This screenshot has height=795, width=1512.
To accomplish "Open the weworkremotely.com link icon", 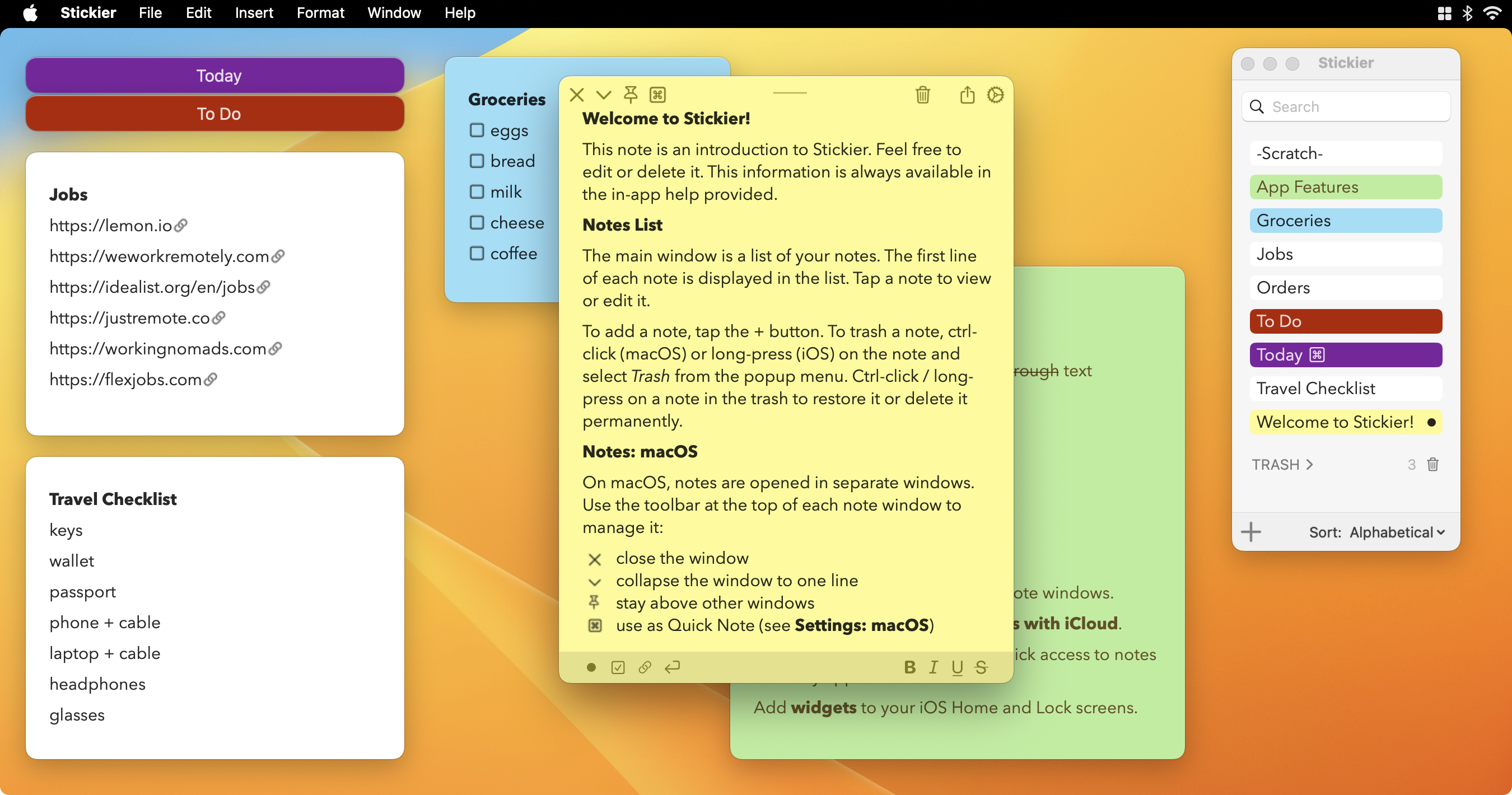I will pos(278,256).
